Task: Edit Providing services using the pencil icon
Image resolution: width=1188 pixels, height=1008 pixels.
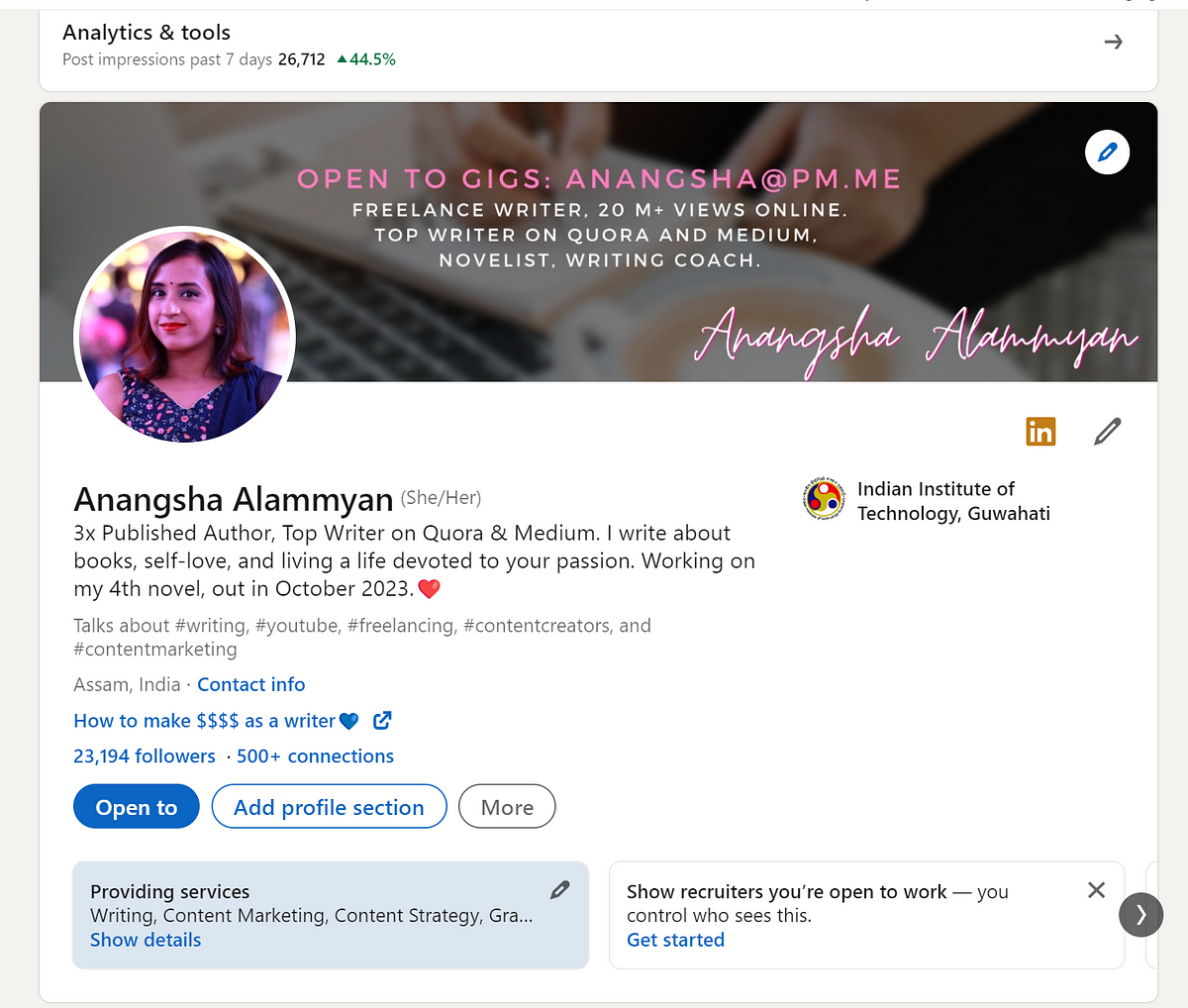Action: pyautogui.click(x=560, y=890)
